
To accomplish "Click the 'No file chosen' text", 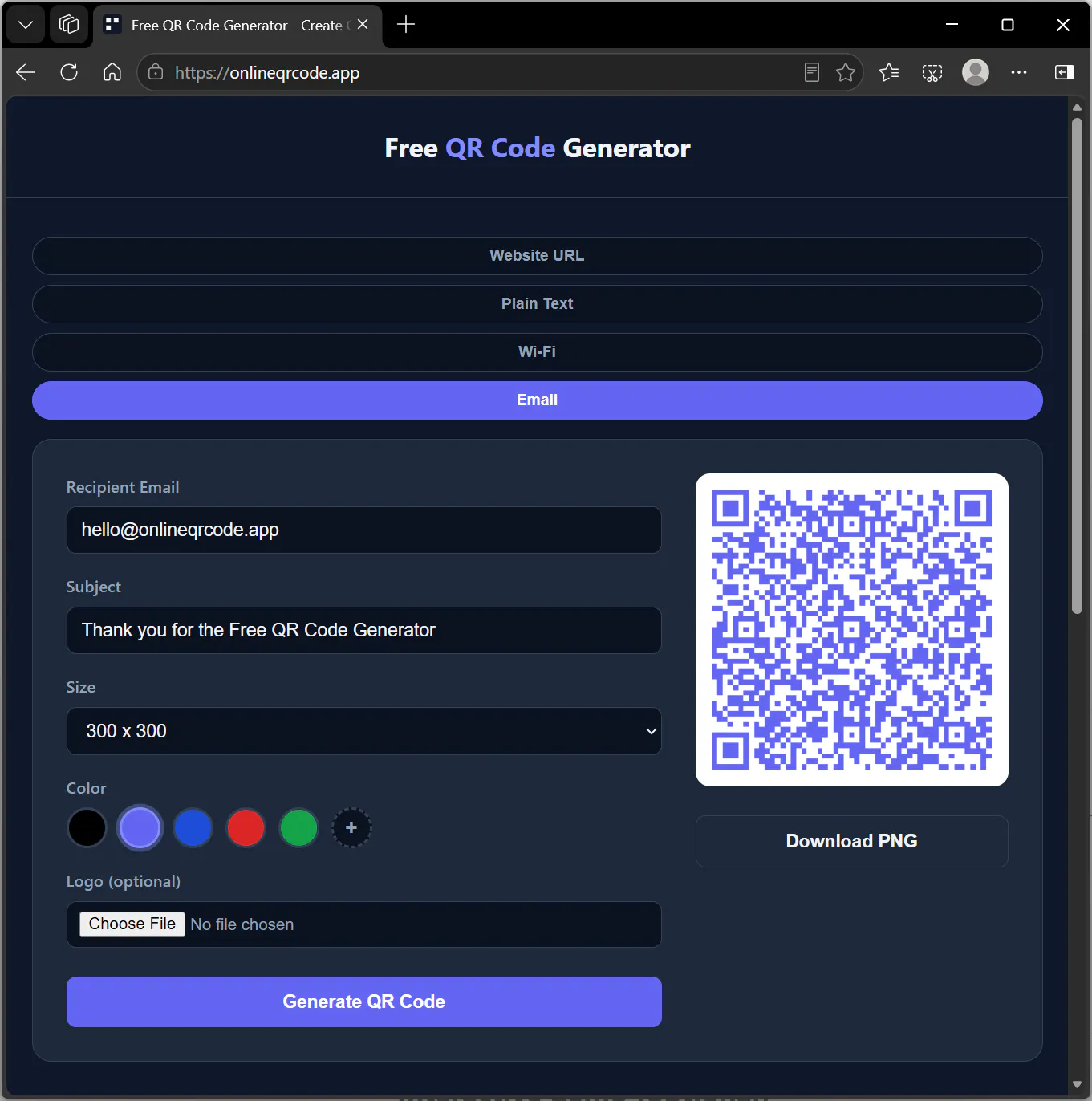I will pyautogui.click(x=242, y=924).
